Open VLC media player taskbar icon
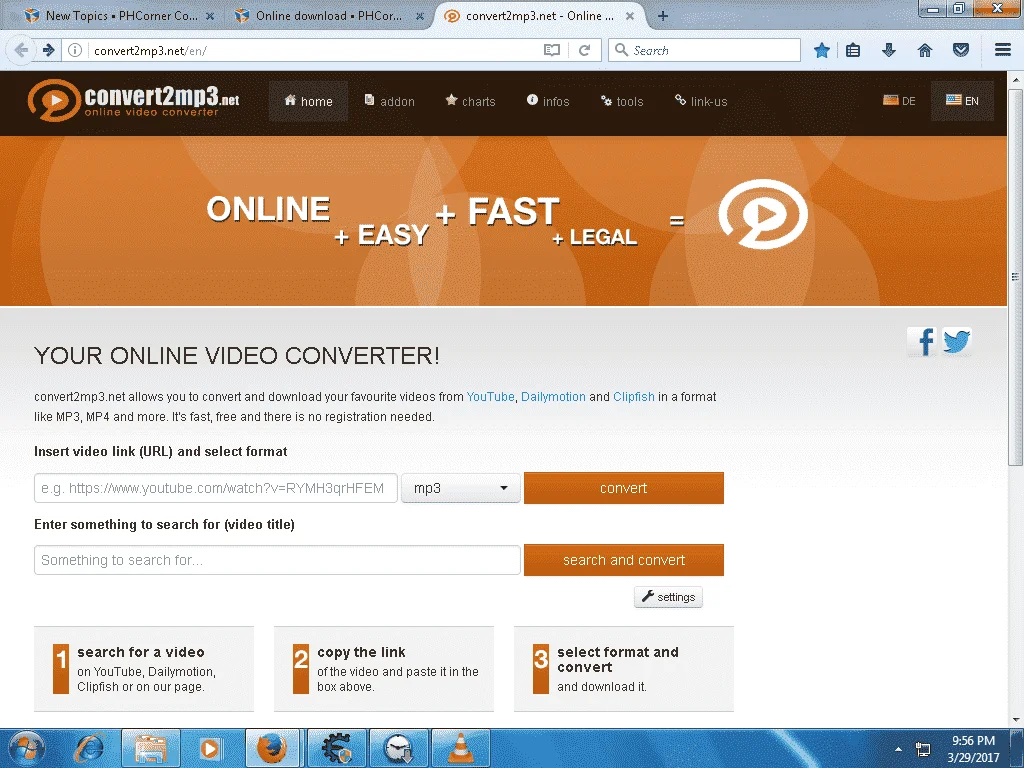Viewport: 1024px width, 768px height. click(x=460, y=748)
